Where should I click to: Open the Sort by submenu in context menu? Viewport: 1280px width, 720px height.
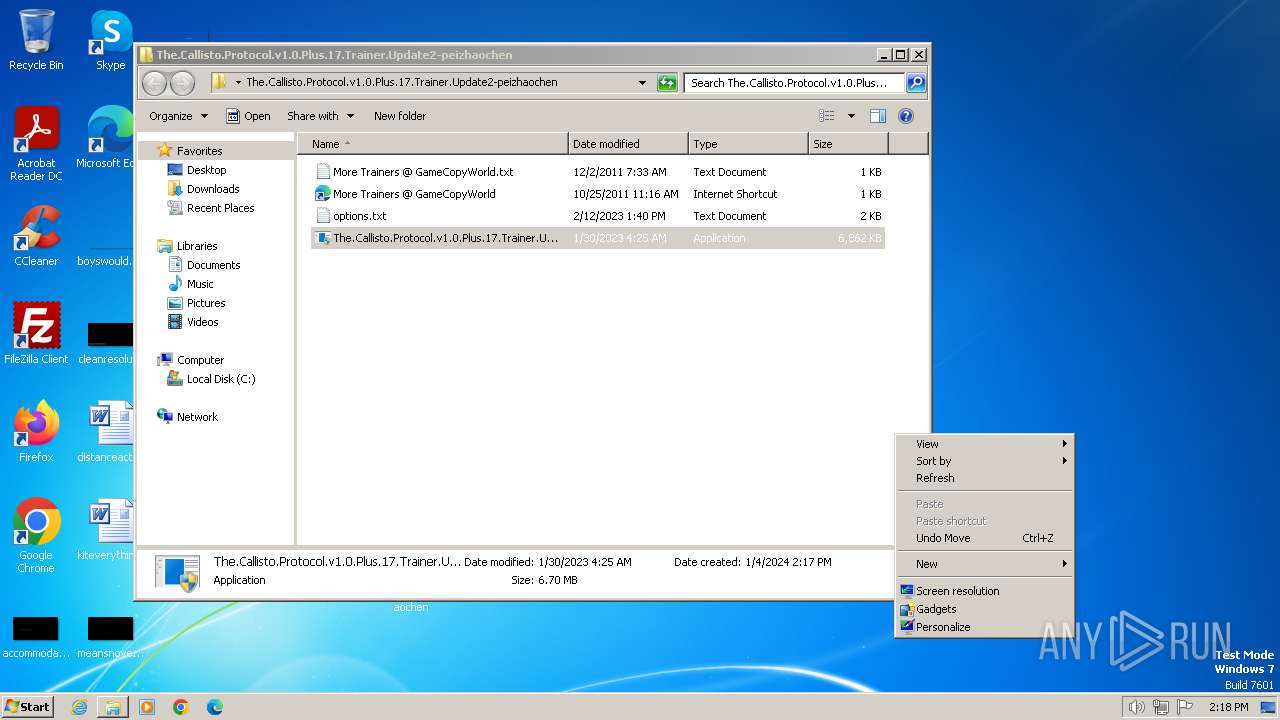click(984, 461)
